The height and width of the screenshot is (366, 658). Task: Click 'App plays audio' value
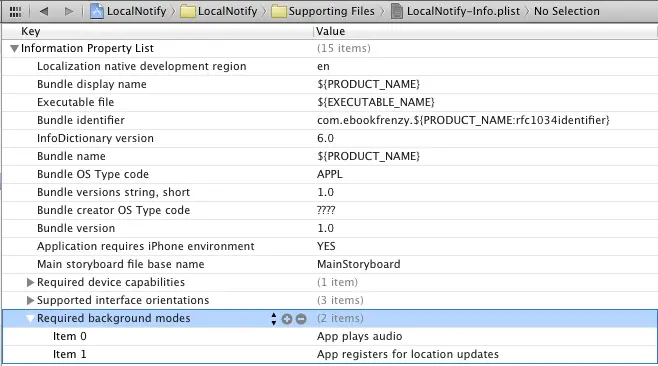click(x=359, y=337)
